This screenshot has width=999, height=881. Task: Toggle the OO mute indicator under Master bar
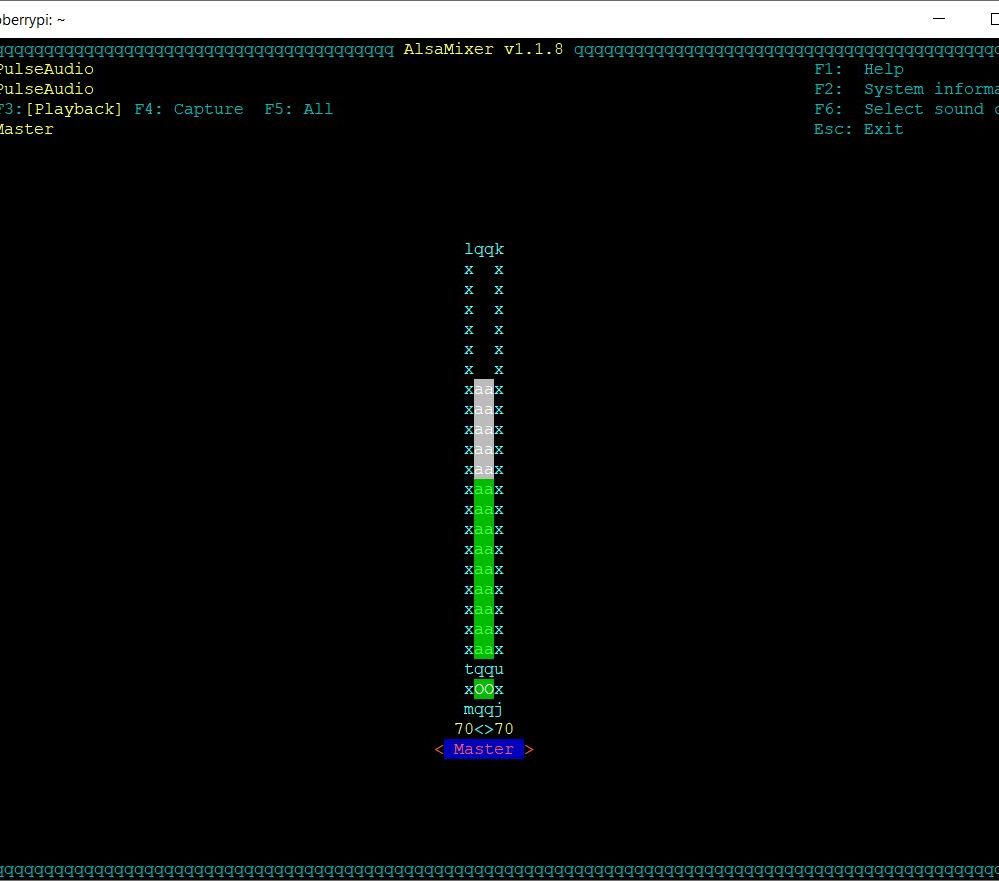(x=484, y=689)
